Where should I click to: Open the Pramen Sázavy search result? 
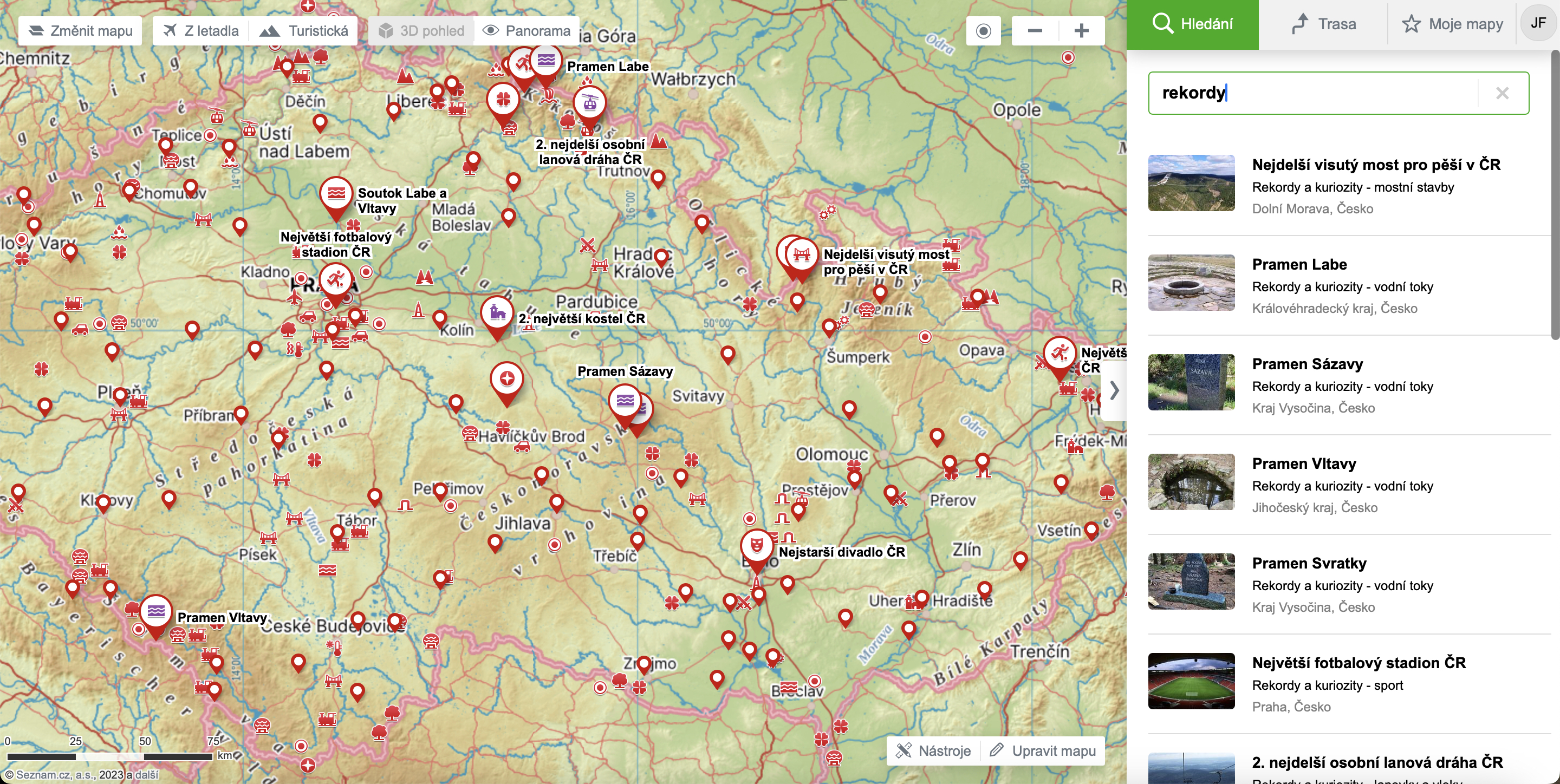tap(1307, 364)
